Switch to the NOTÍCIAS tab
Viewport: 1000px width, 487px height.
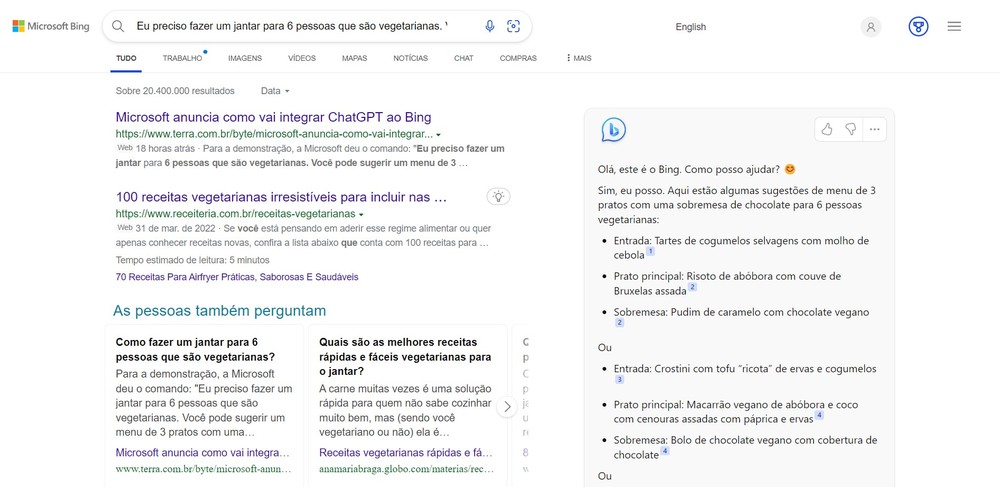411,58
